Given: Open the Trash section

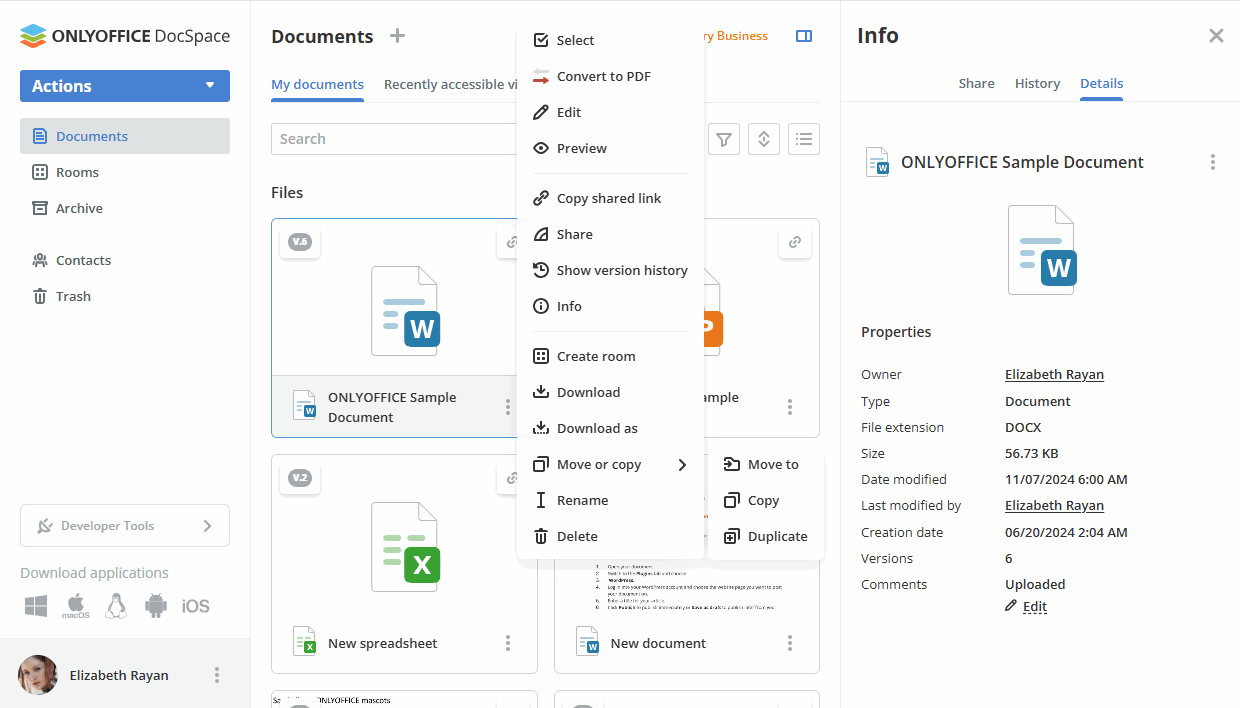Looking at the screenshot, I should tap(125, 296).
